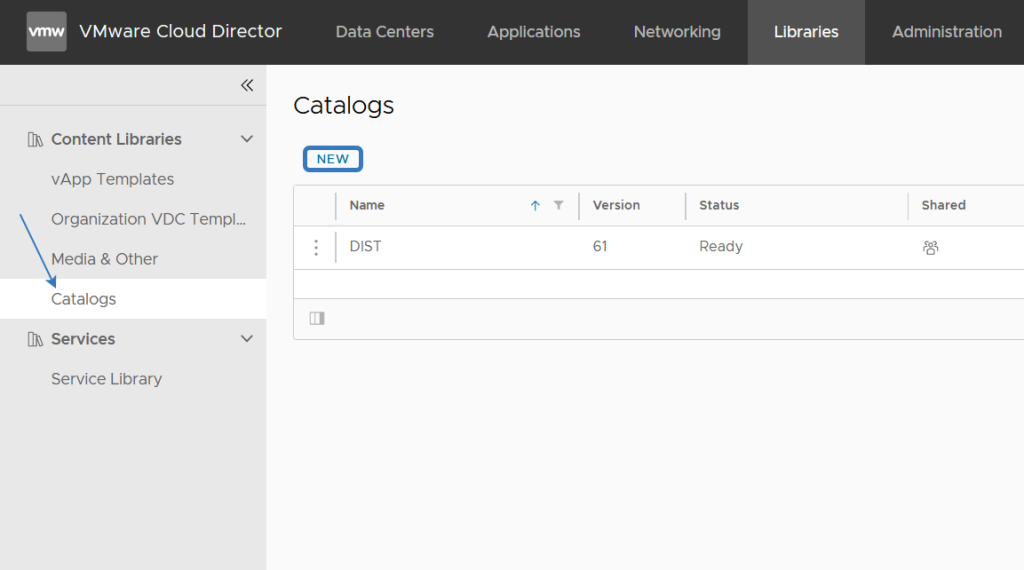Click the Content Libraries heading
This screenshot has width=1024, height=570.
pos(116,139)
